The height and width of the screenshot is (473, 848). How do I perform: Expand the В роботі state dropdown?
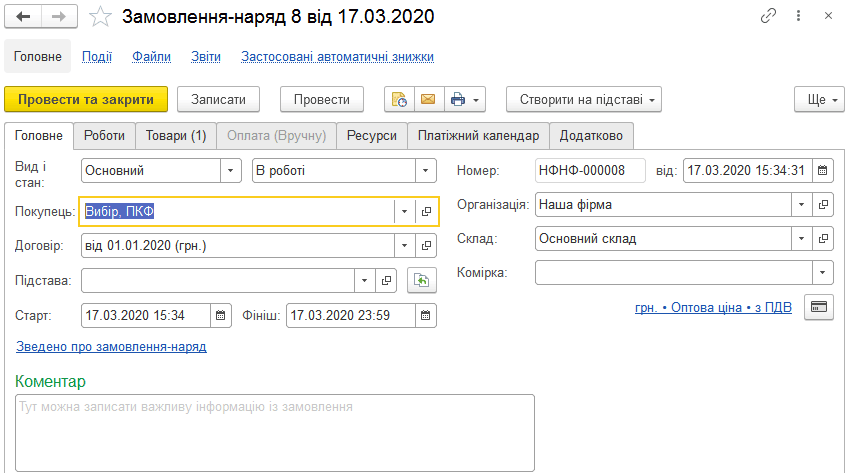tap(426, 170)
